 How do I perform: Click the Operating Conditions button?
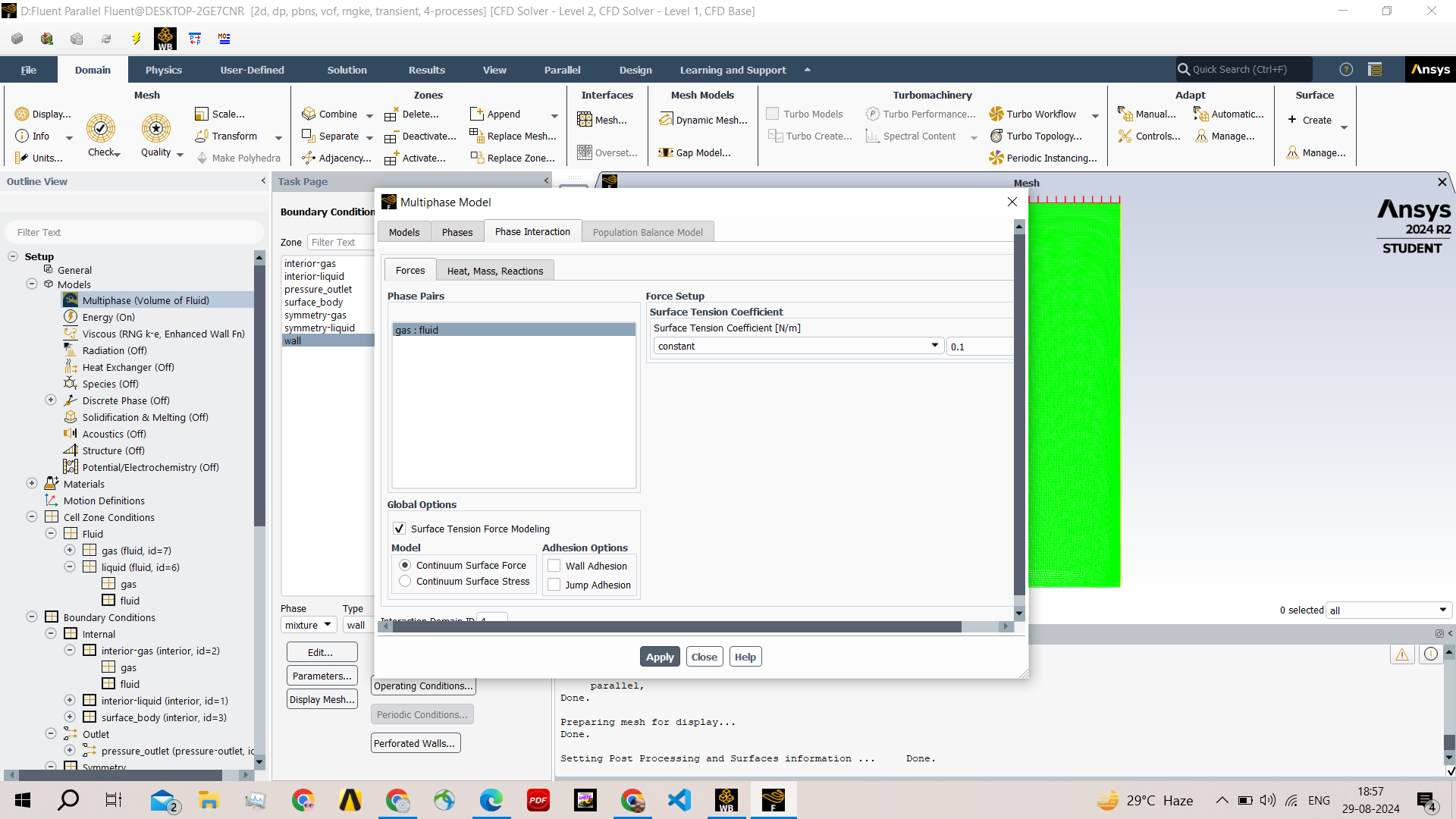click(423, 686)
